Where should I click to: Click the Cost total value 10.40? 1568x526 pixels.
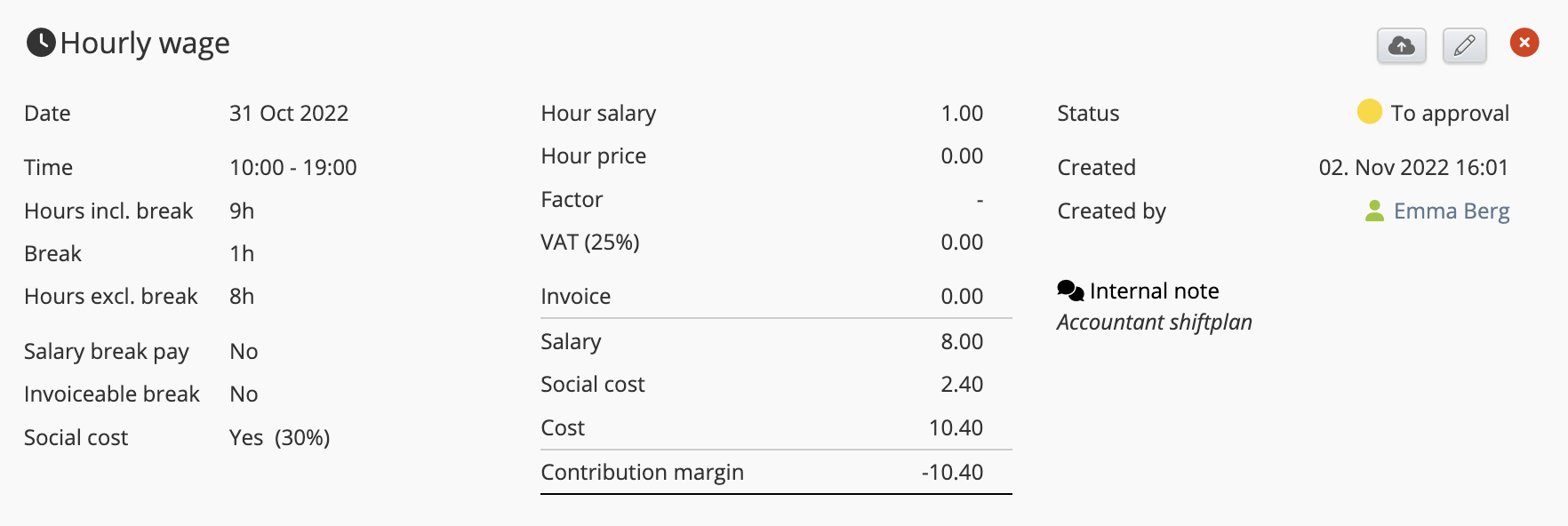pyautogui.click(x=956, y=428)
